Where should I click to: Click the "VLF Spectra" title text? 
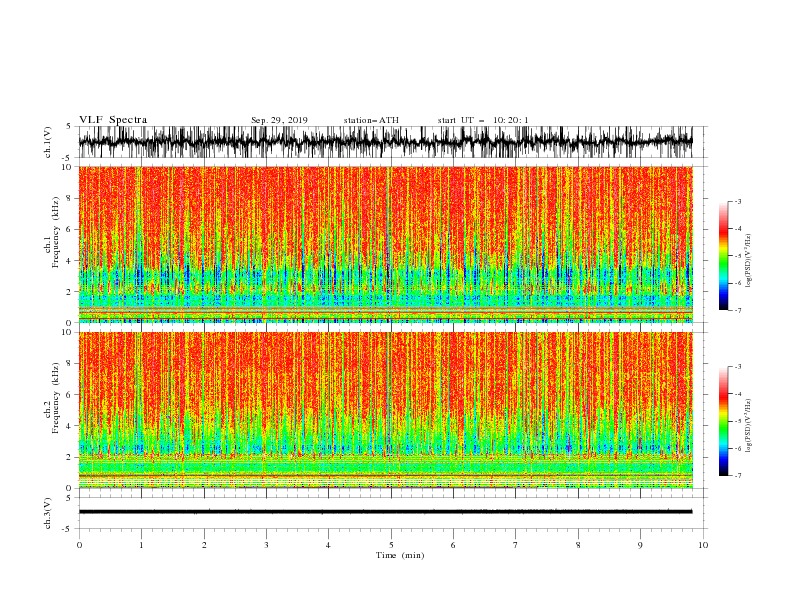113,120
